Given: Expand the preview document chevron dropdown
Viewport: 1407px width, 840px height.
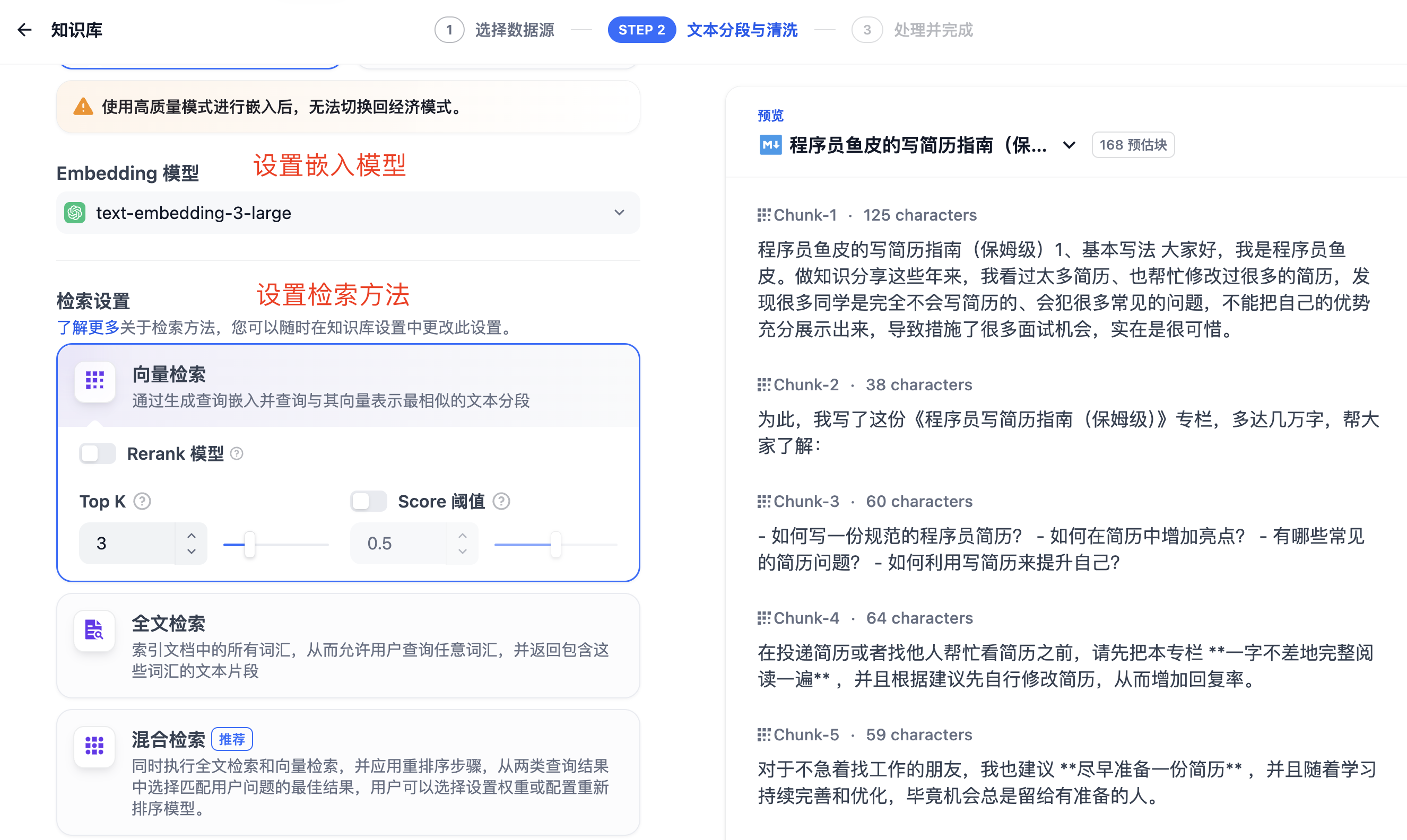Looking at the screenshot, I should [1069, 145].
